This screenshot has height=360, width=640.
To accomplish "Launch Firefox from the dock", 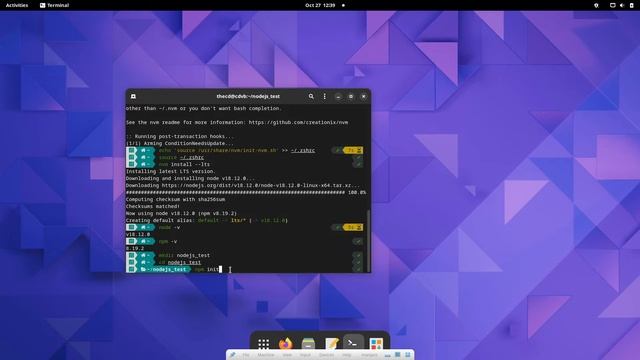I will 286,344.
